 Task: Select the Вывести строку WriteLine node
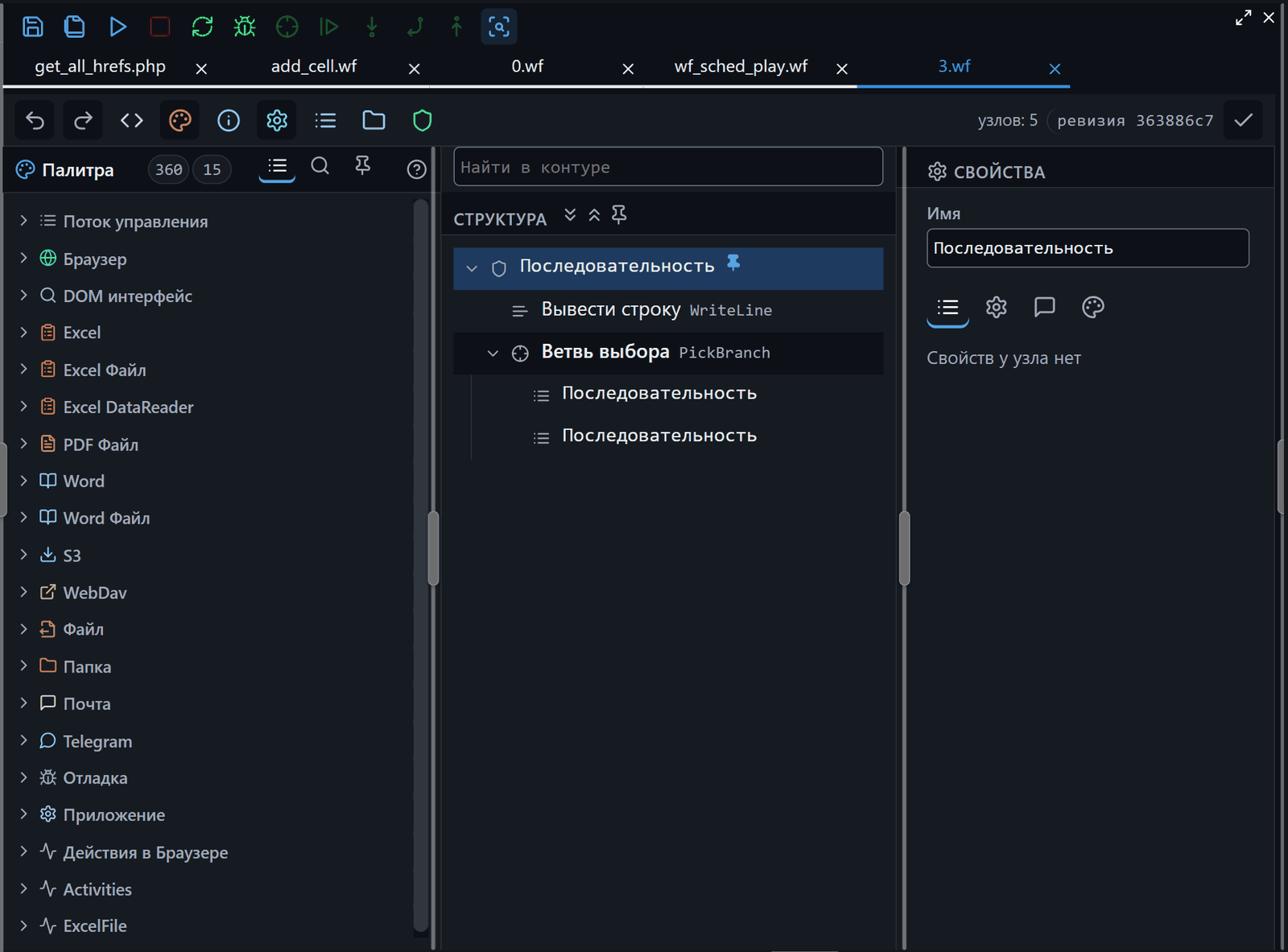[668, 310]
